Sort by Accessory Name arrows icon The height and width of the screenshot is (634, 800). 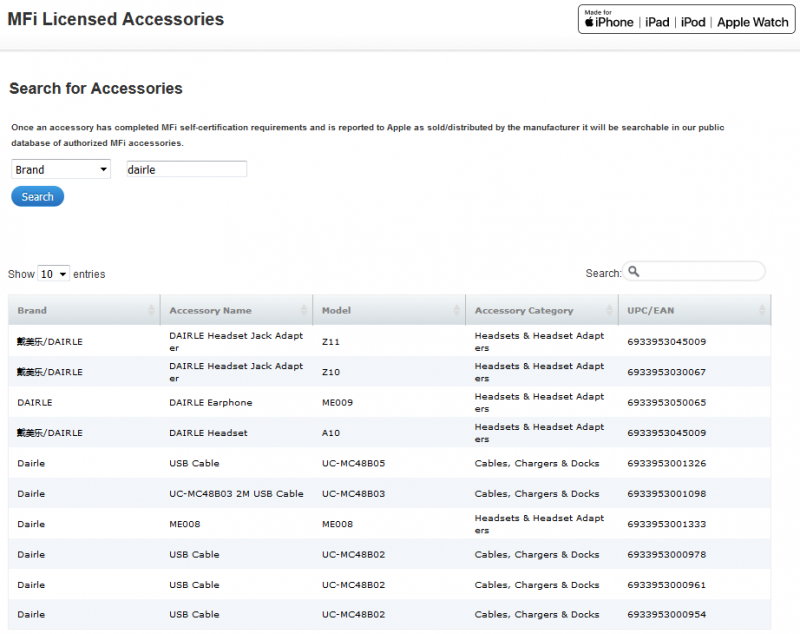pos(305,310)
